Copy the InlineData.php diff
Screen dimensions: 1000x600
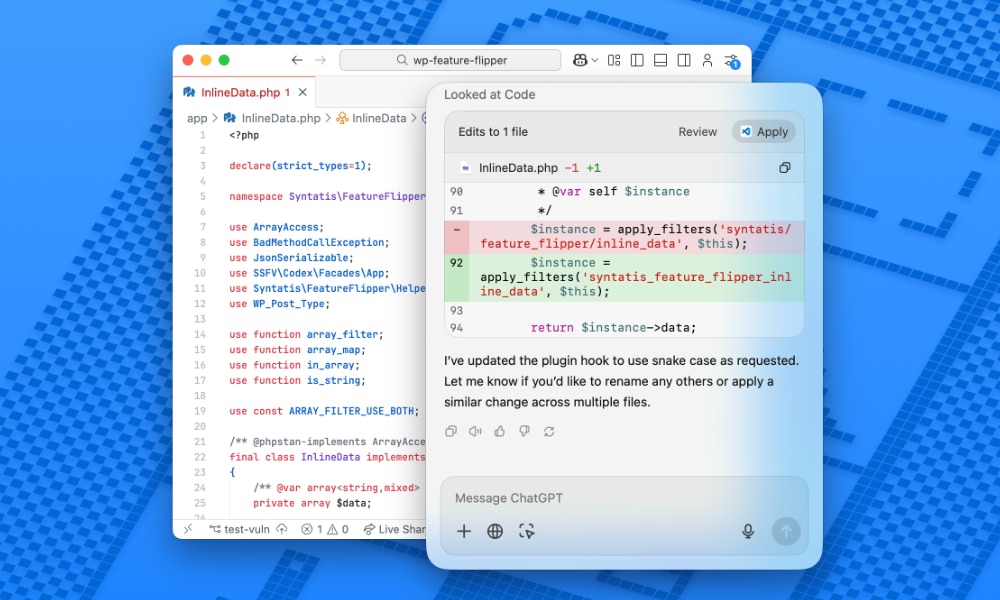click(784, 168)
